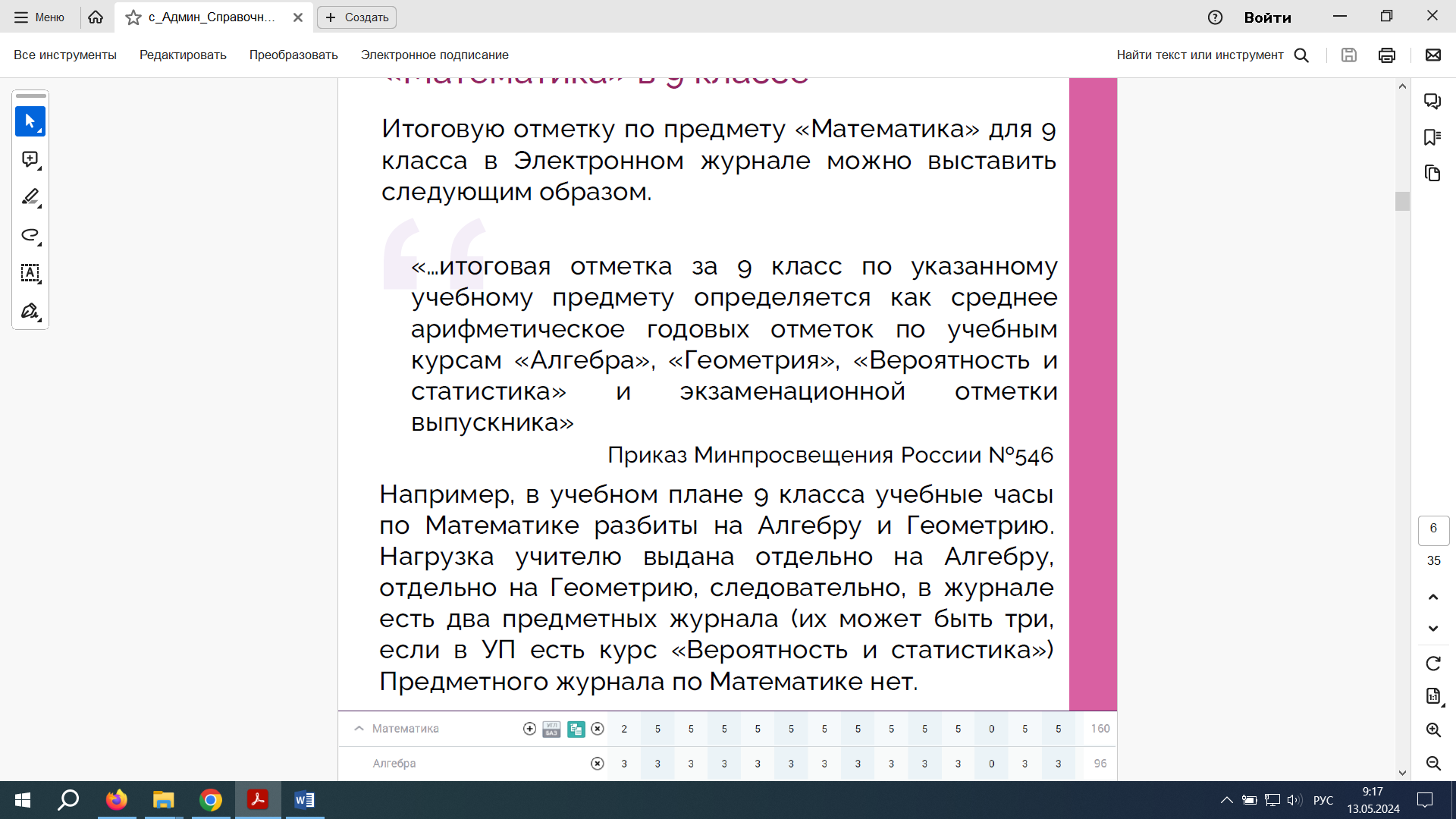Click the plus circle icon in Математика row
1456x819 pixels.
(529, 729)
